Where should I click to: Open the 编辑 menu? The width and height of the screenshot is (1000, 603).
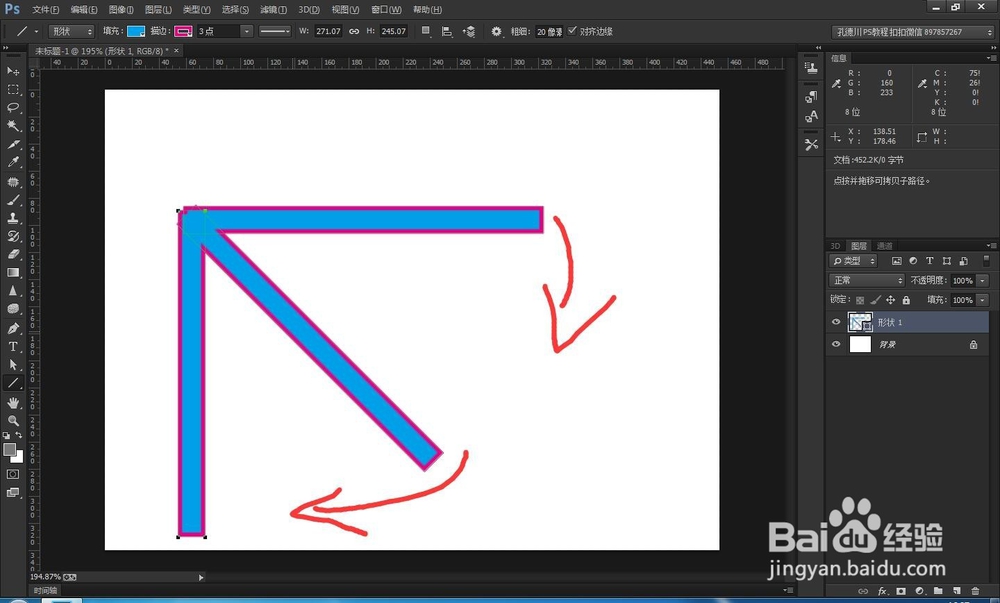coord(84,10)
